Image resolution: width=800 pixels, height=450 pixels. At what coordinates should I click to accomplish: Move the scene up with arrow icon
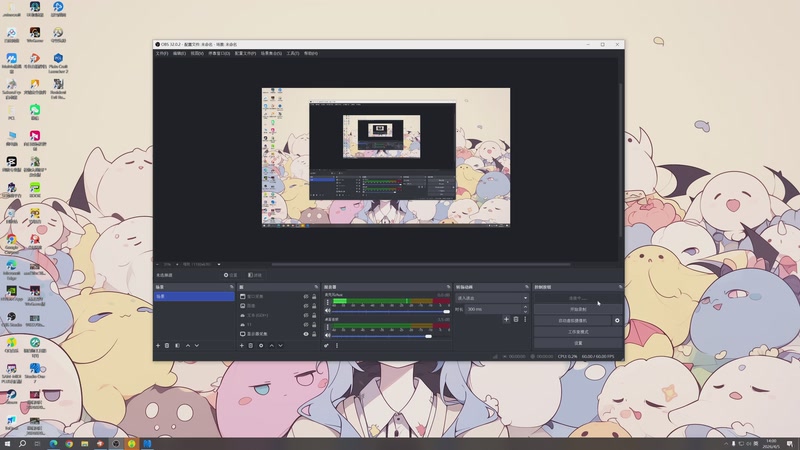point(188,345)
